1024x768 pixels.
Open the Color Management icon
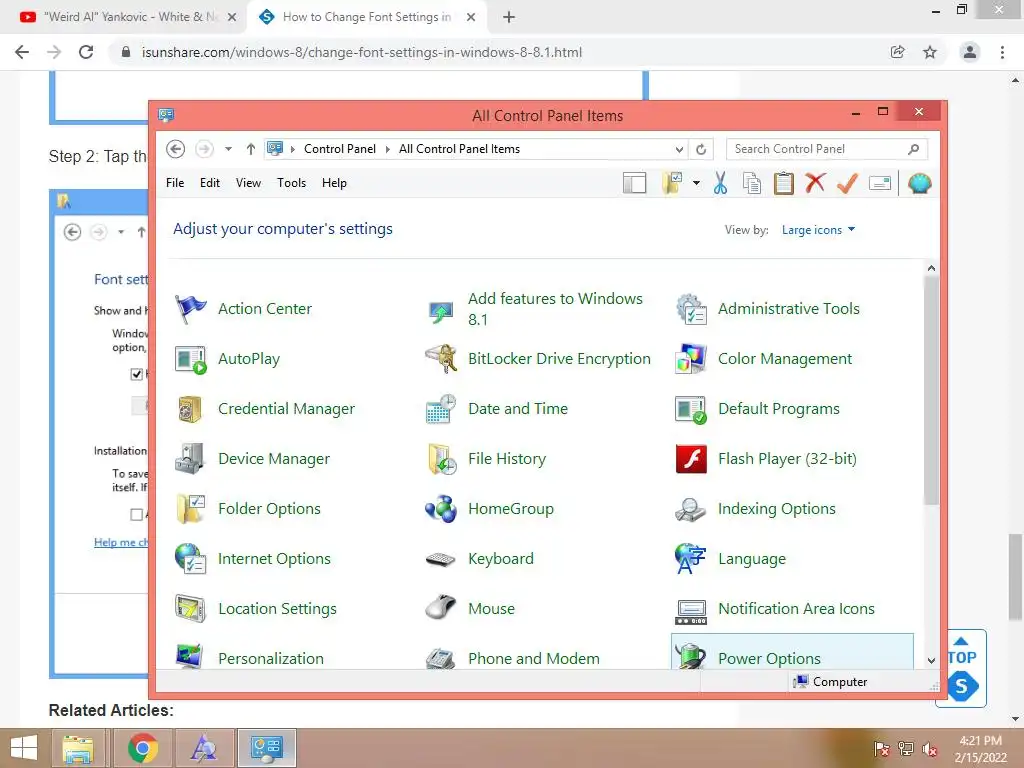[x=691, y=359]
